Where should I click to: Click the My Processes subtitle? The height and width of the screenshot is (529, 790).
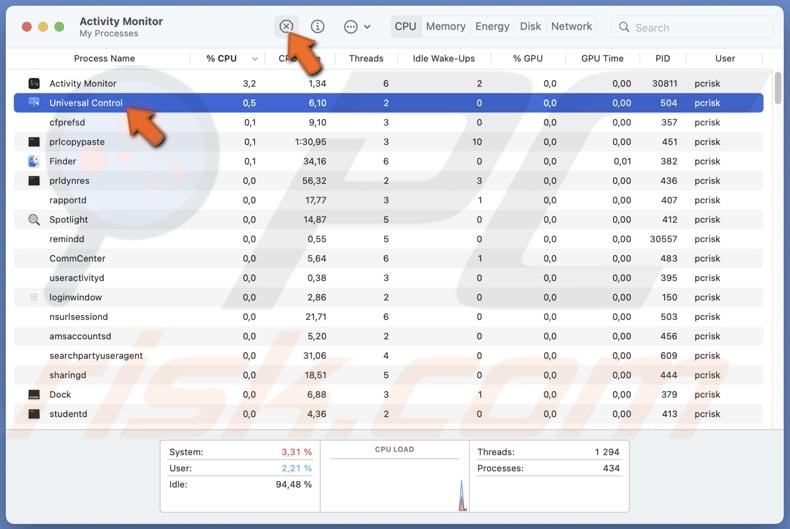[x=109, y=34]
